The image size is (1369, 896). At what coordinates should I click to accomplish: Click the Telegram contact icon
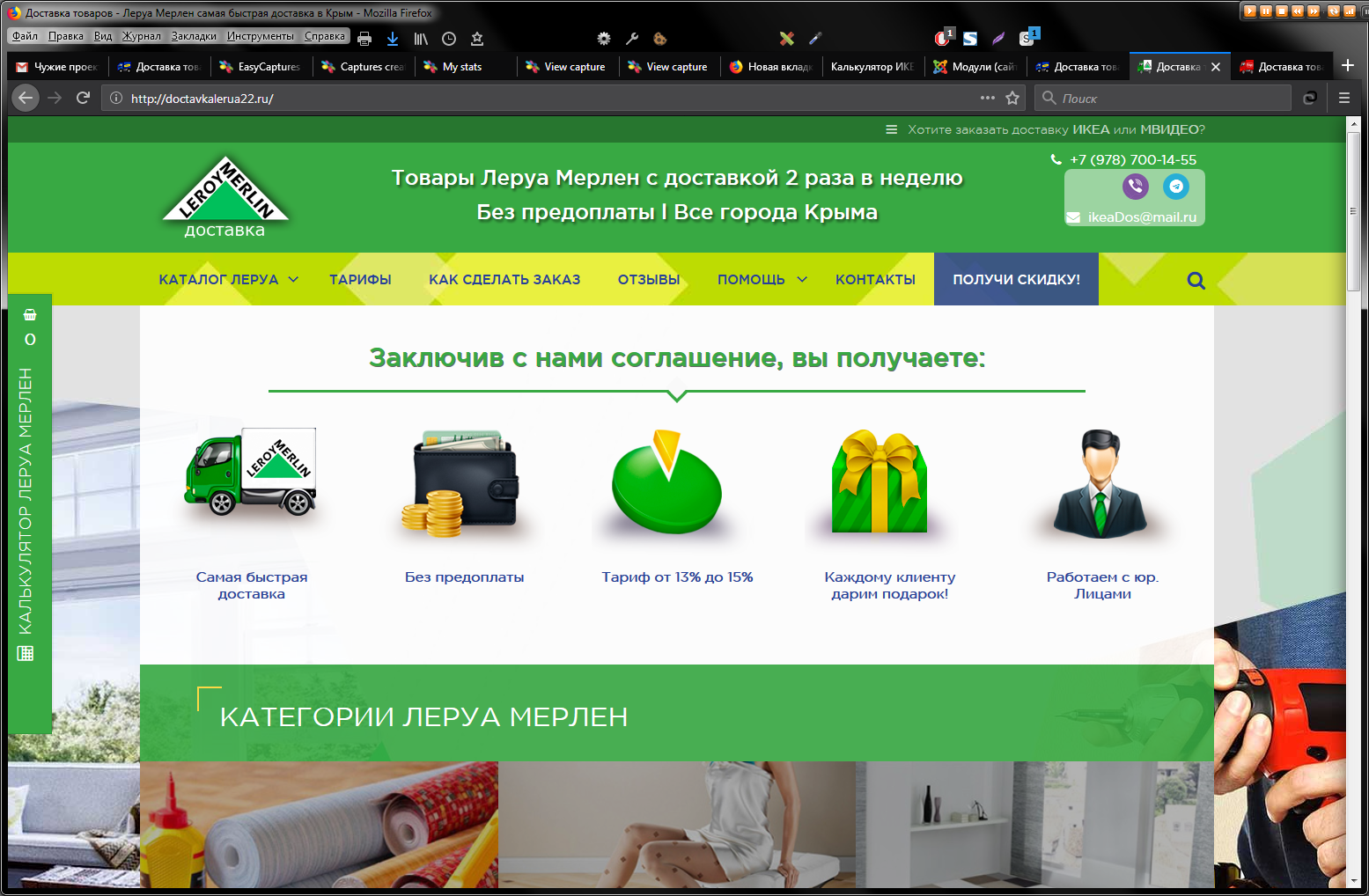[x=1176, y=186]
